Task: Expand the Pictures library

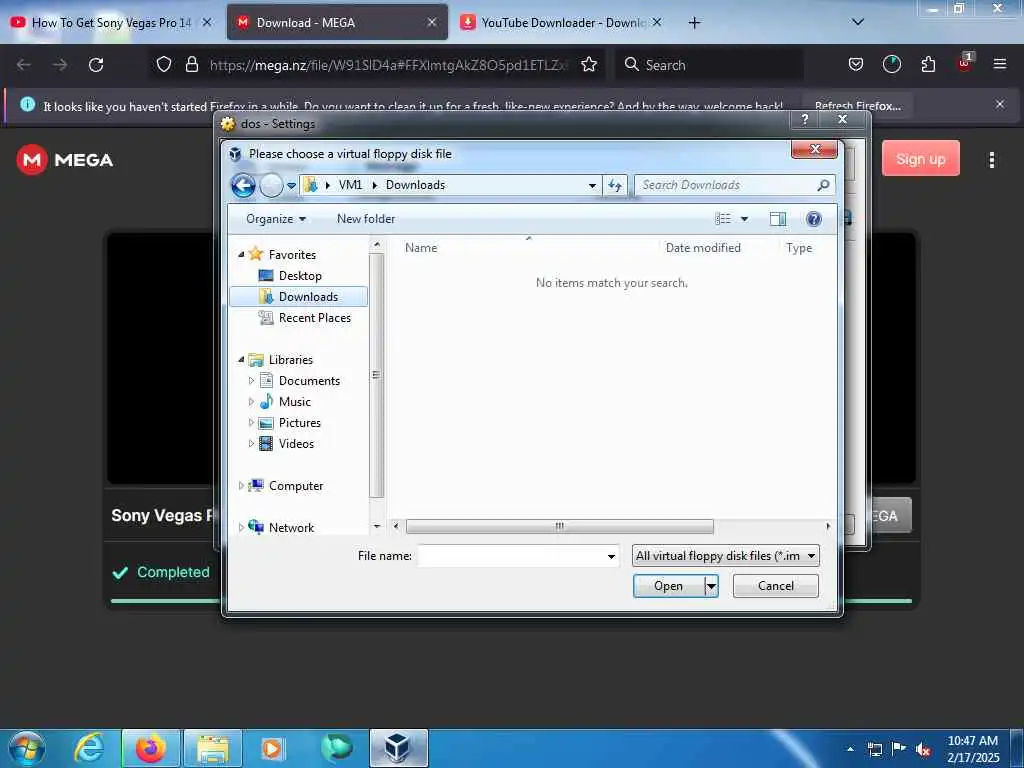Action: click(x=251, y=423)
